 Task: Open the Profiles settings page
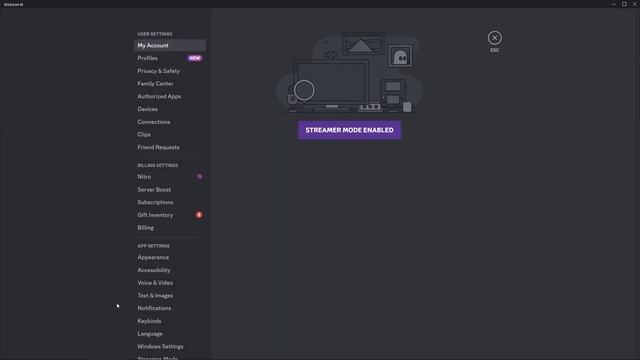pyautogui.click(x=170, y=58)
